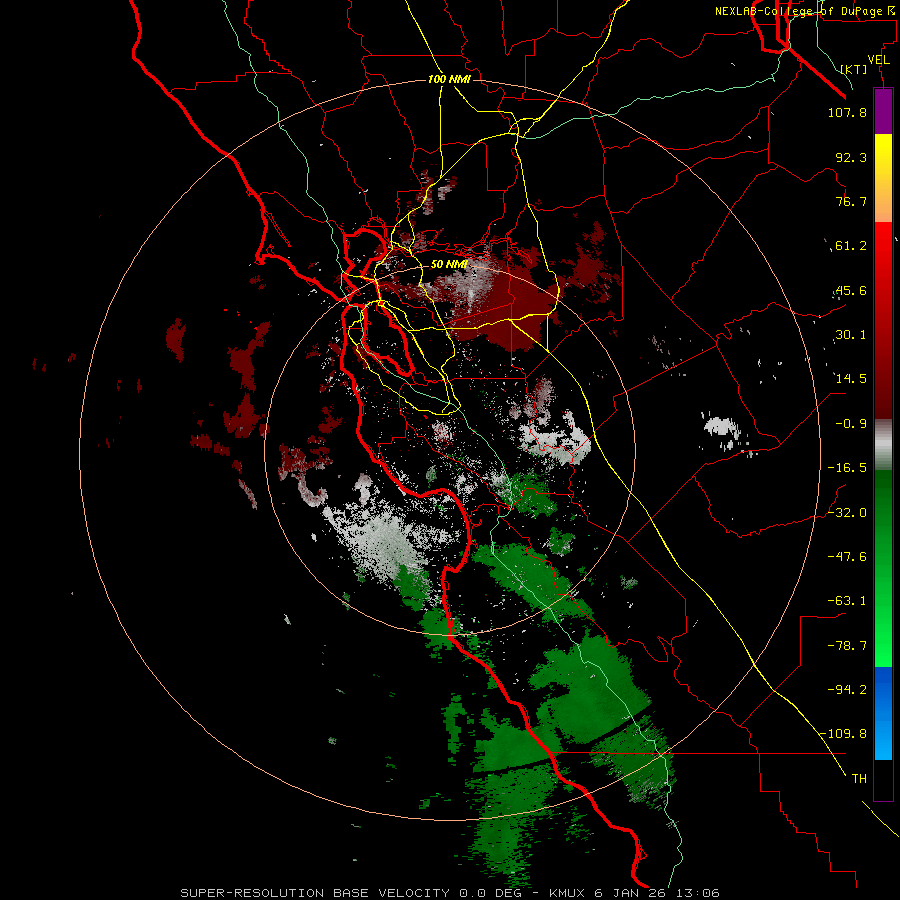Click the TH legend label
Screen dimensions: 900x900
[859, 779]
